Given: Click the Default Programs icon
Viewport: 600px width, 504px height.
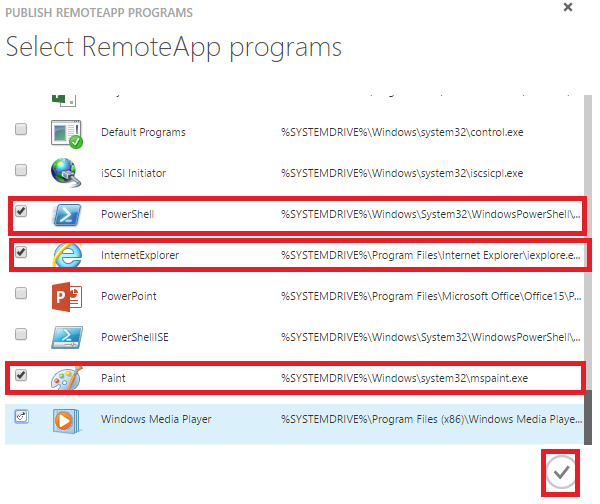Looking at the screenshot, I should tap(67, 134).
